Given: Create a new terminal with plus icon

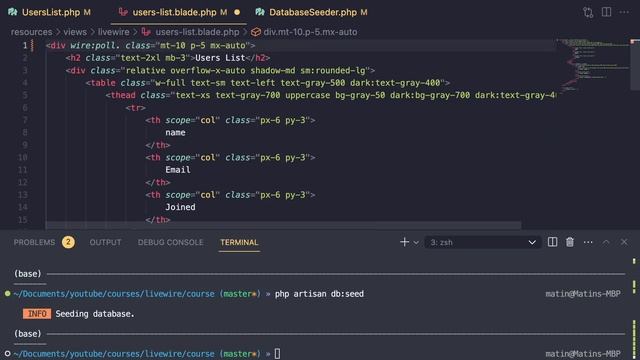Looking at the screenshot, I should point(404,242).
